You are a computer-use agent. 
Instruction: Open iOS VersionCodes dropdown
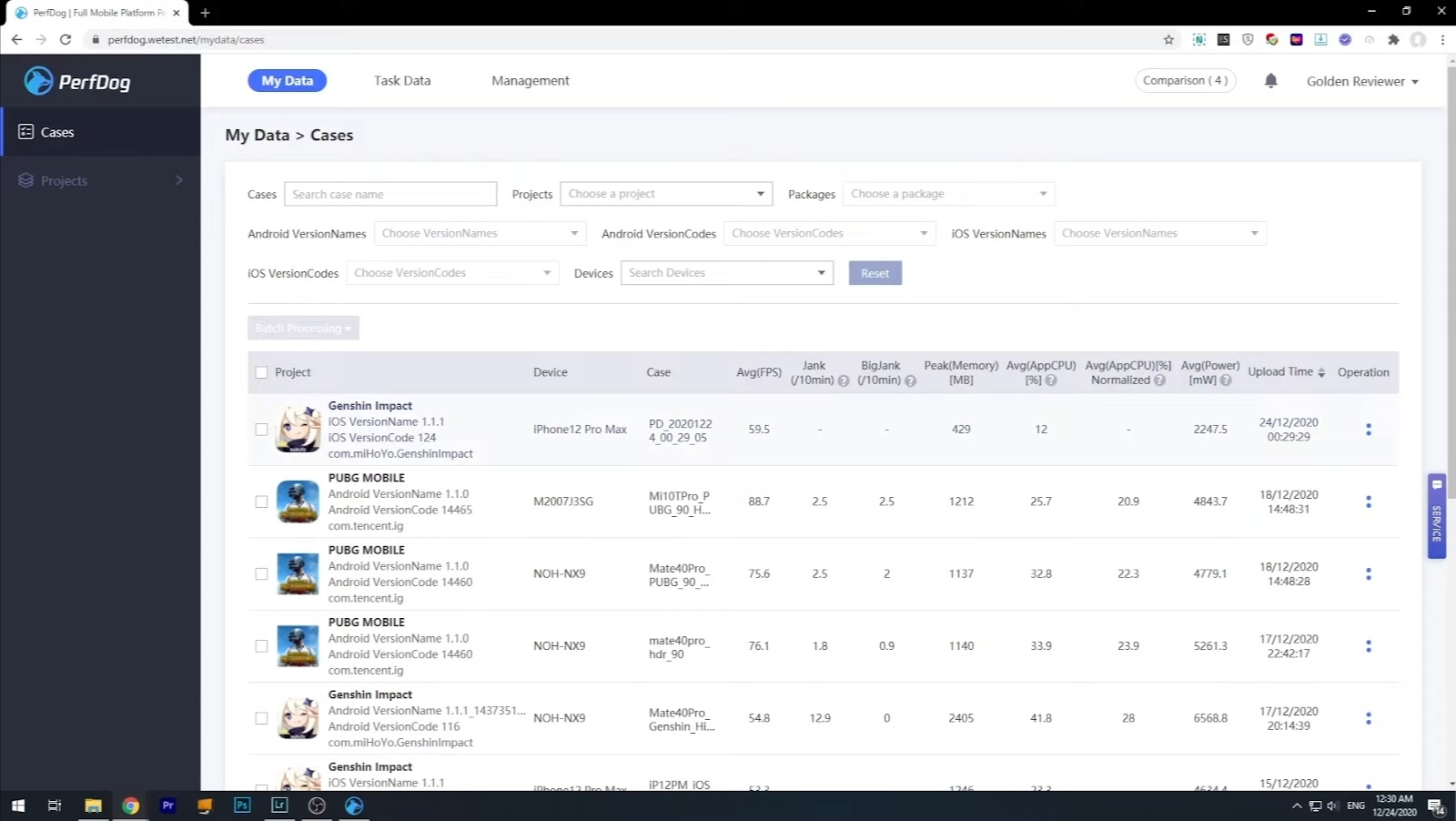pos(452,273)
